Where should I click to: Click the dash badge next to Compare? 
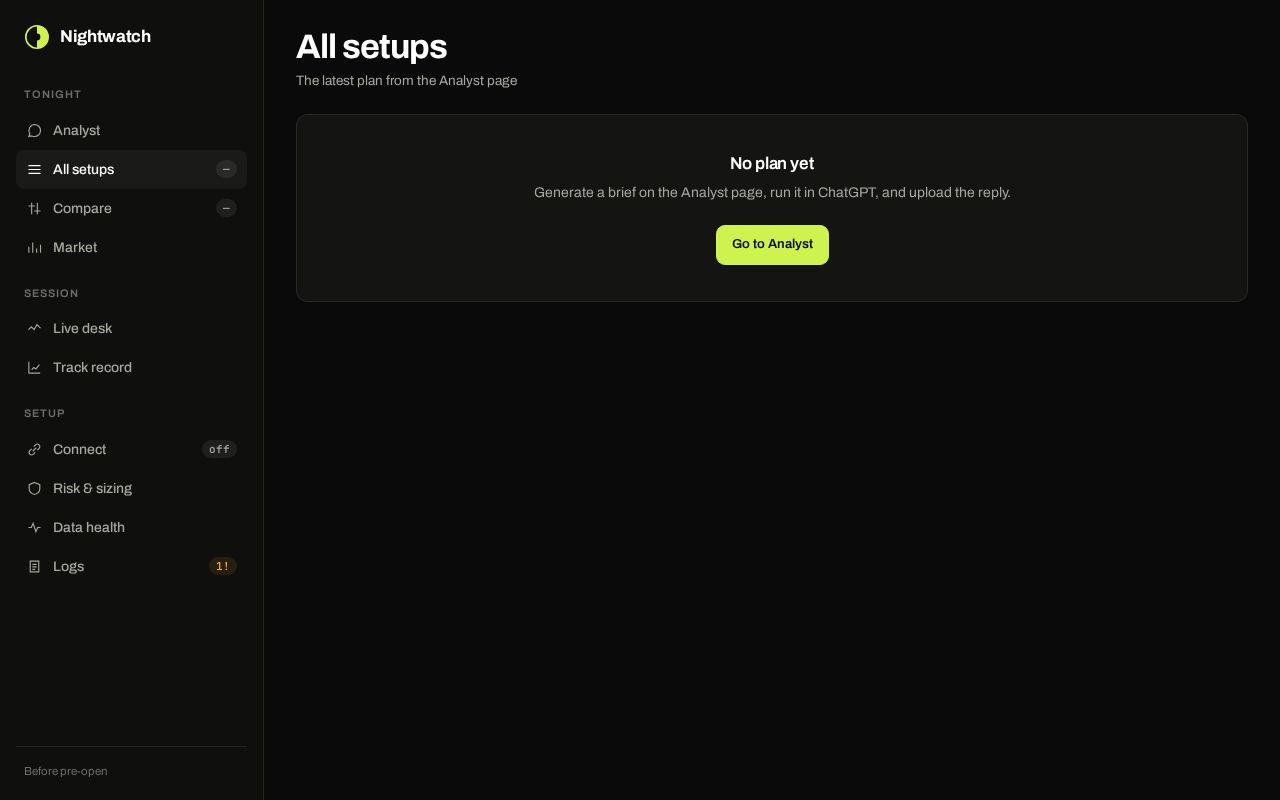coord(226,209)
